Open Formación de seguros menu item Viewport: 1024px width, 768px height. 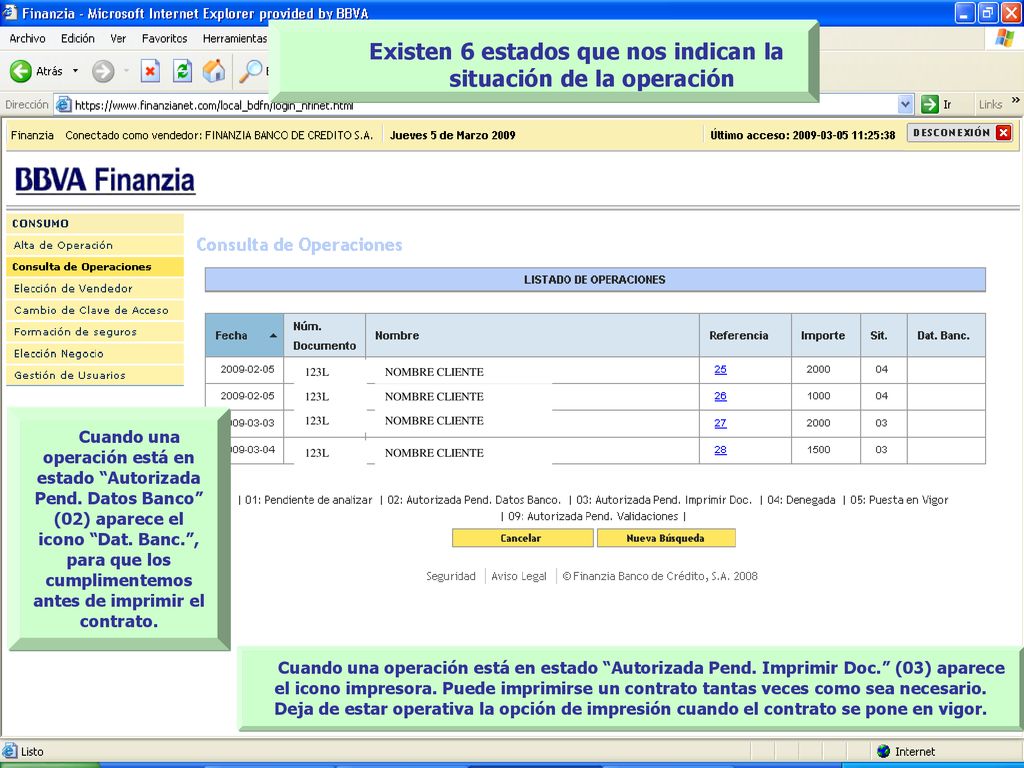95,332
